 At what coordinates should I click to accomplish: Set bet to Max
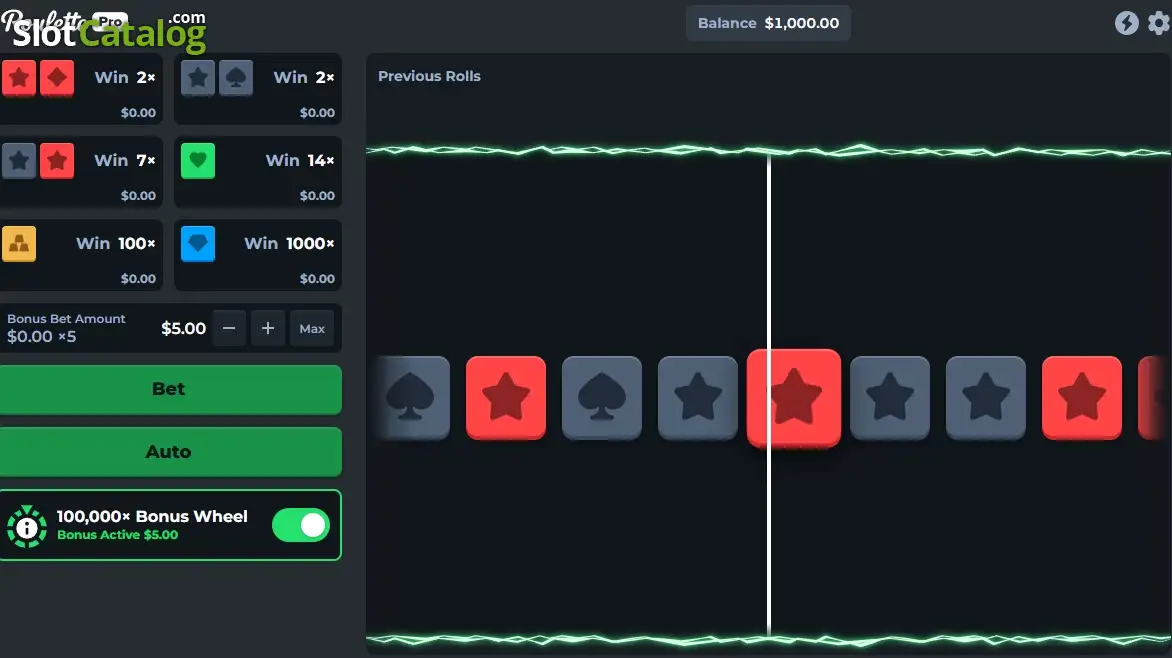312,328
